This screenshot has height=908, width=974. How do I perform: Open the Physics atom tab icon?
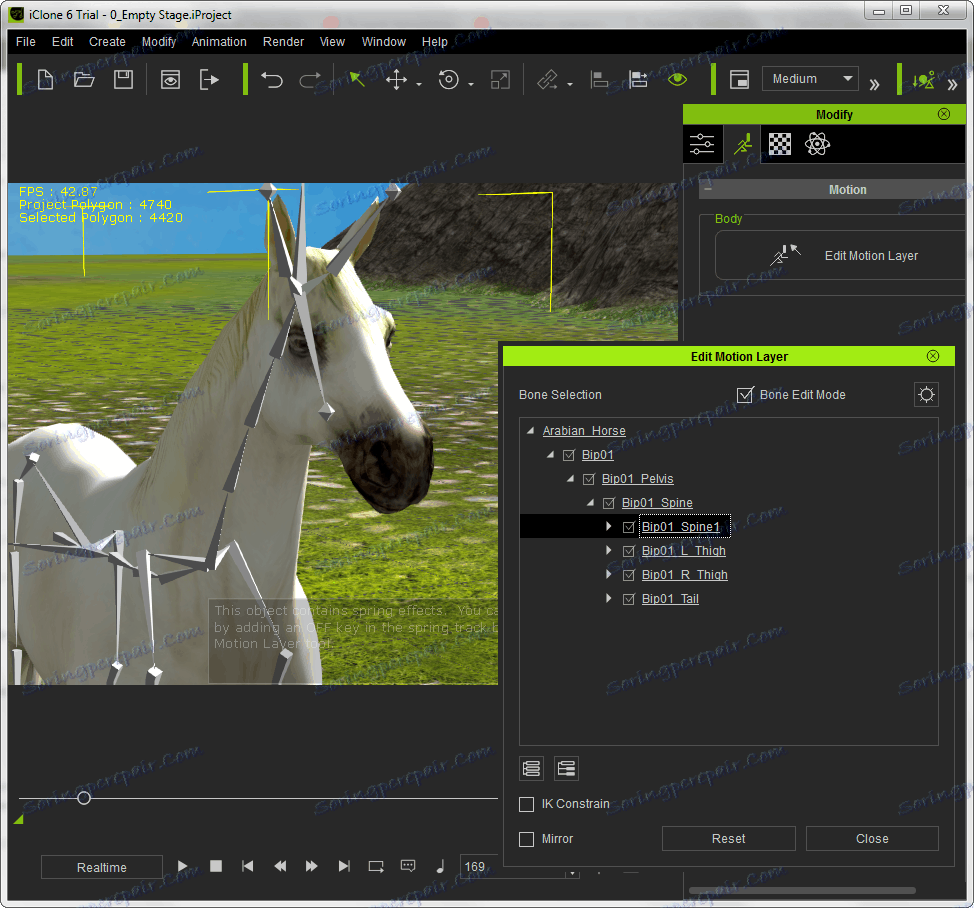click(817, 144)
